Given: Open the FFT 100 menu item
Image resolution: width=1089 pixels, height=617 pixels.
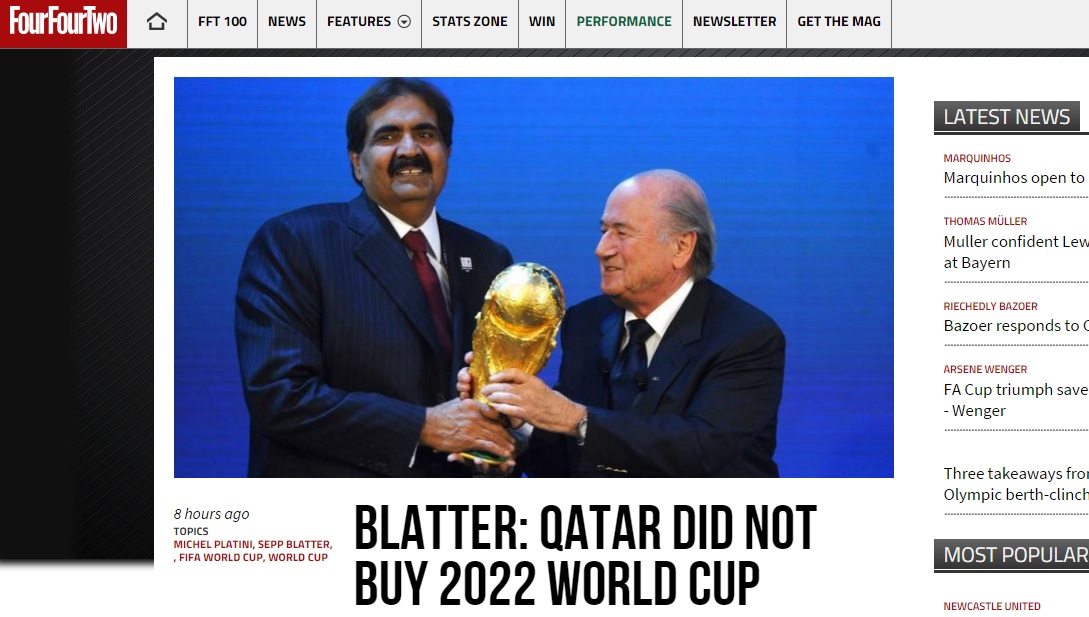Looking at the screenshot, I should 222,22.
